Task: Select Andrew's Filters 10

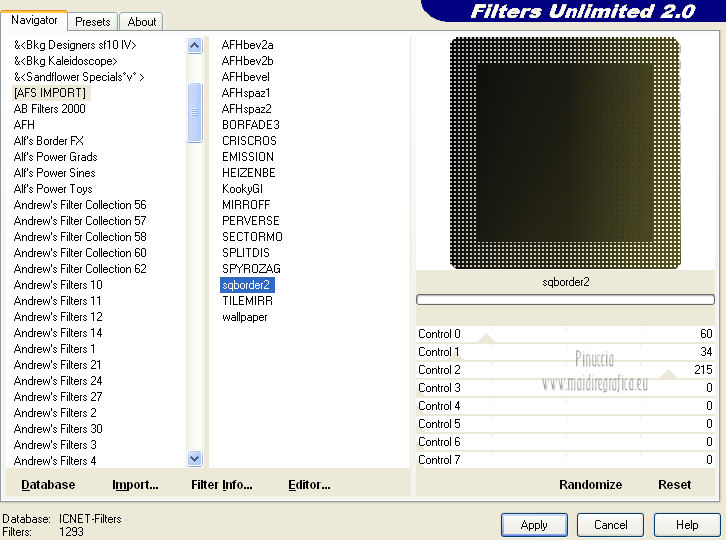Action: click(58, 285)
